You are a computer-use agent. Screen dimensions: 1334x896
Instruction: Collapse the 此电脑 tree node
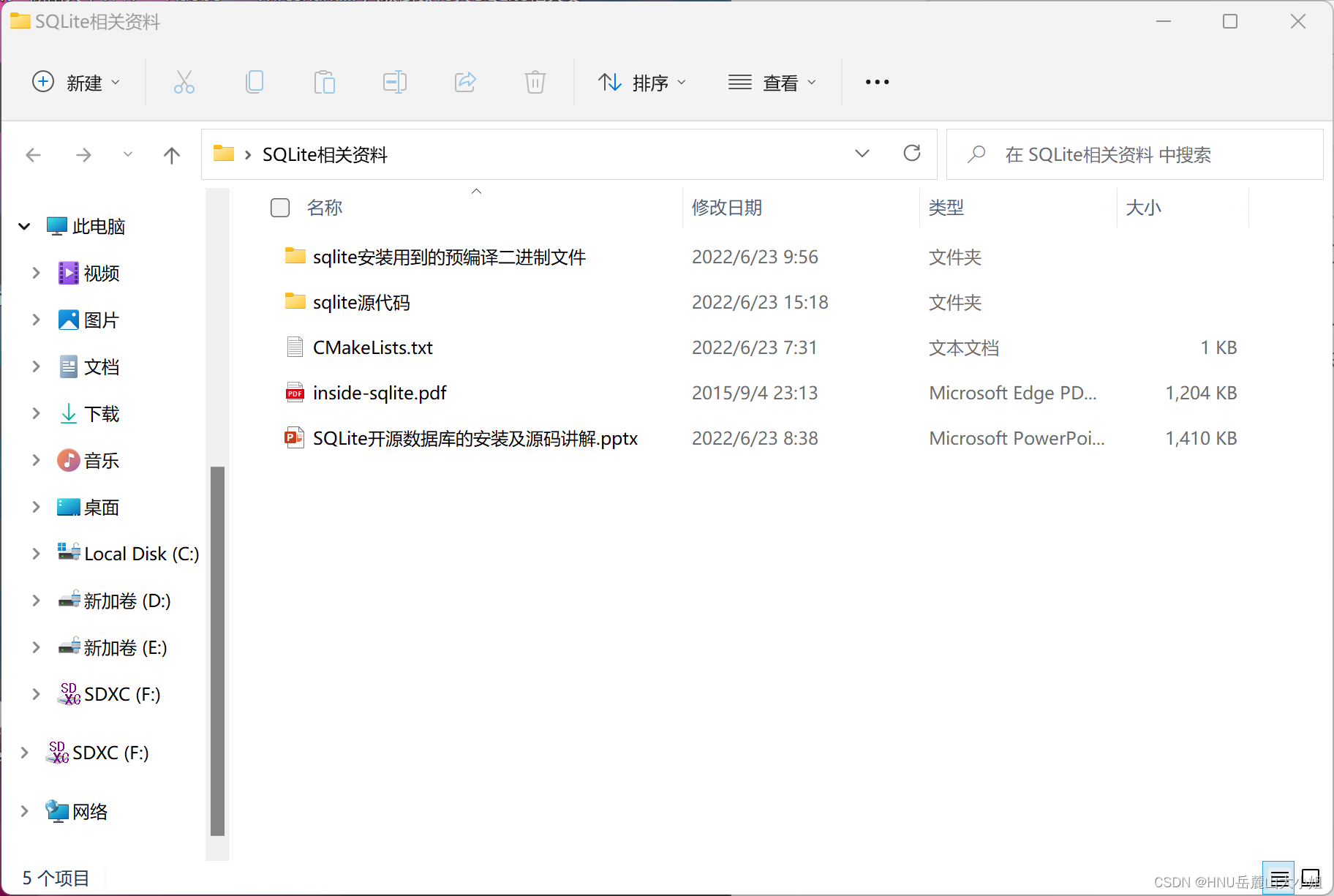24,226
